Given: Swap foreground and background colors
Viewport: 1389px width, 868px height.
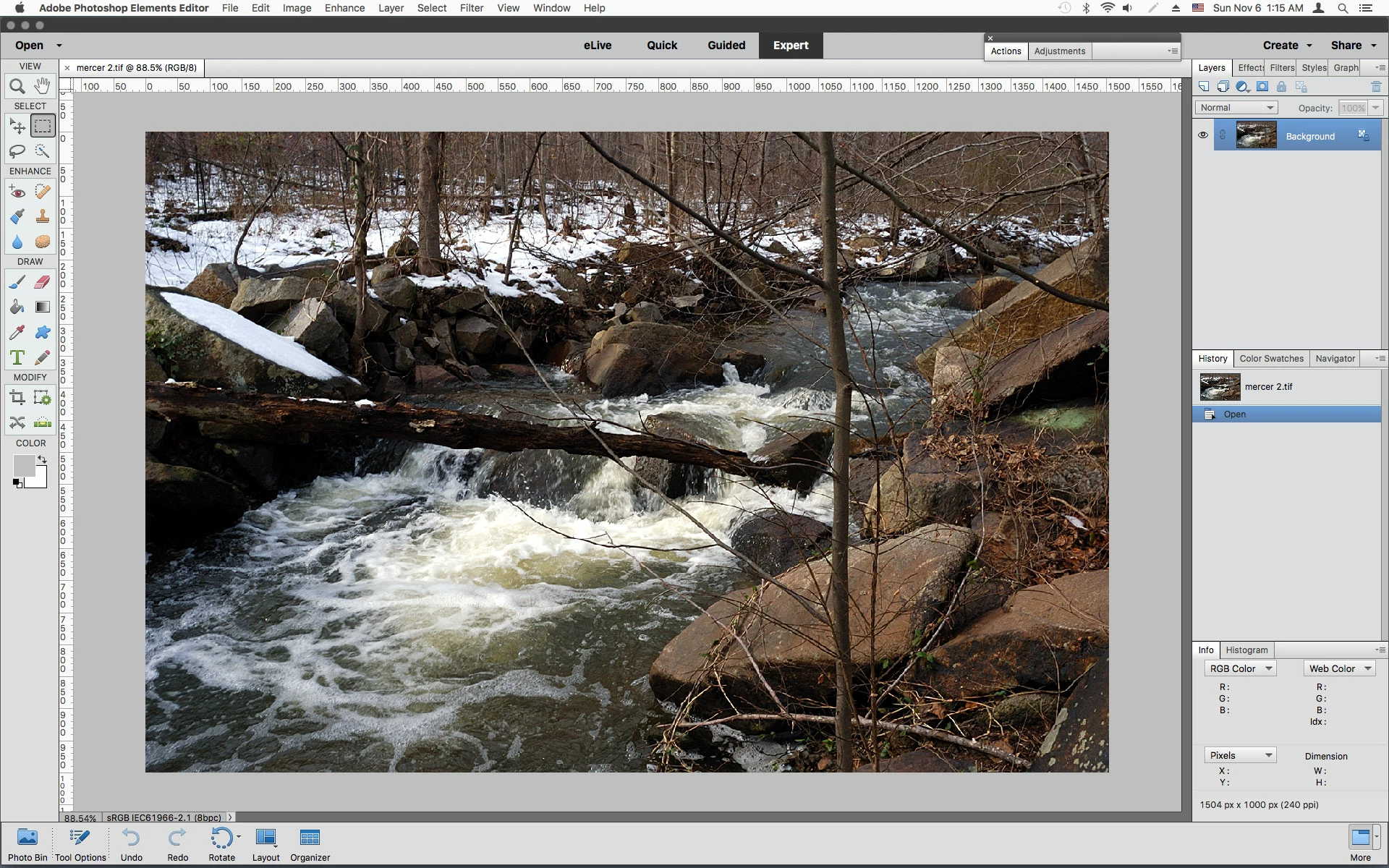Looking at the screenshot, I should coord(43,459).
